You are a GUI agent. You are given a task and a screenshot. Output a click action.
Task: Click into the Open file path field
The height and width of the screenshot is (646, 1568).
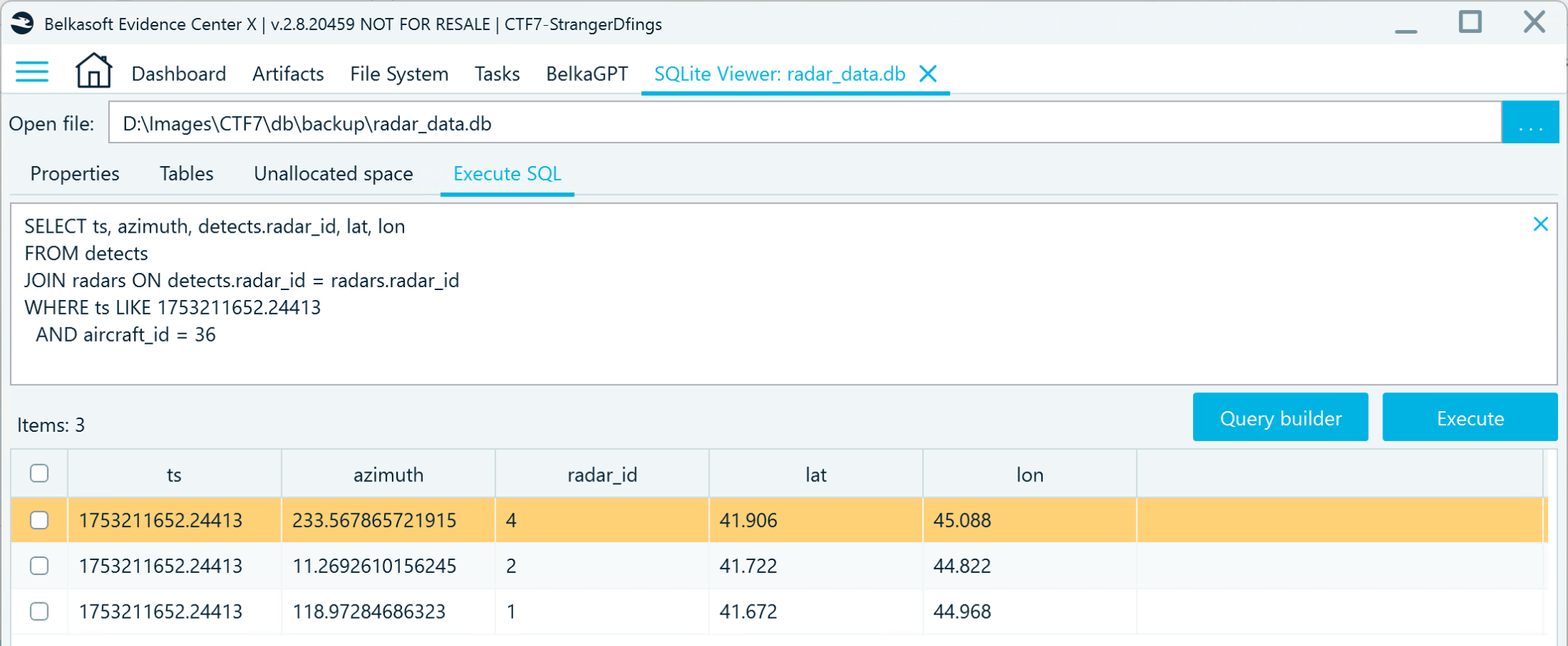click(805, 123)
